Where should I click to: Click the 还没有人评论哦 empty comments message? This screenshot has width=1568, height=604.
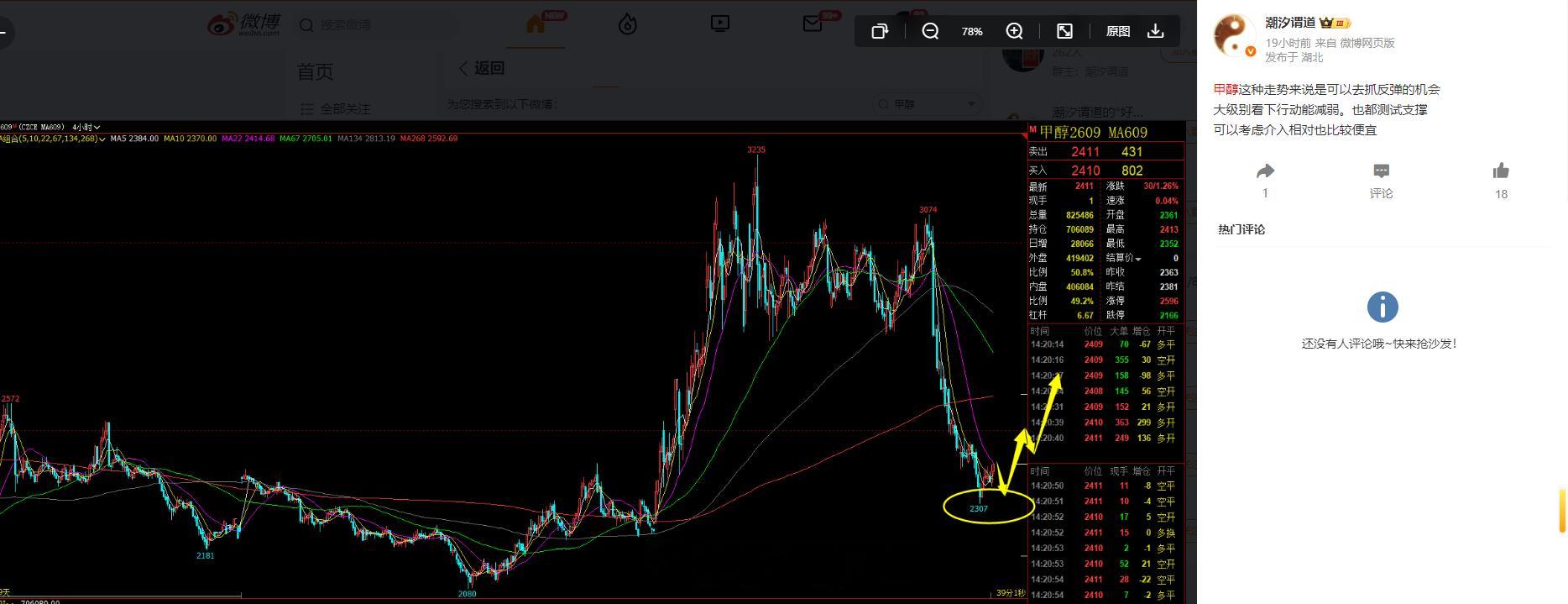tap(1379, 344)
